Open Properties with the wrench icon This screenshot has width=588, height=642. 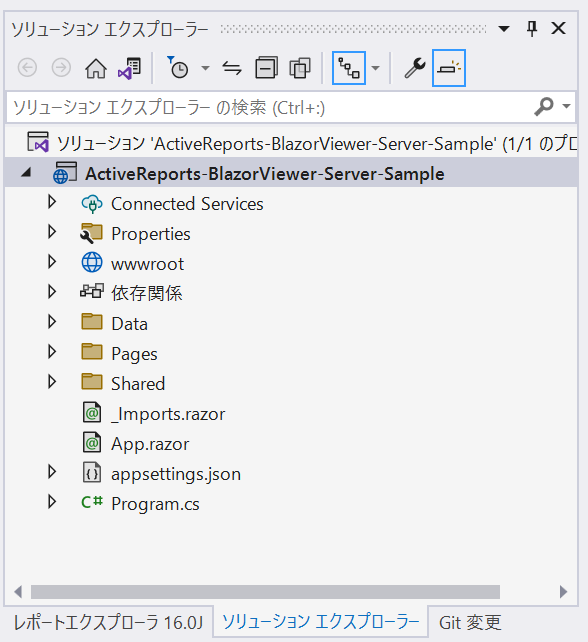(x=415, y=68)
